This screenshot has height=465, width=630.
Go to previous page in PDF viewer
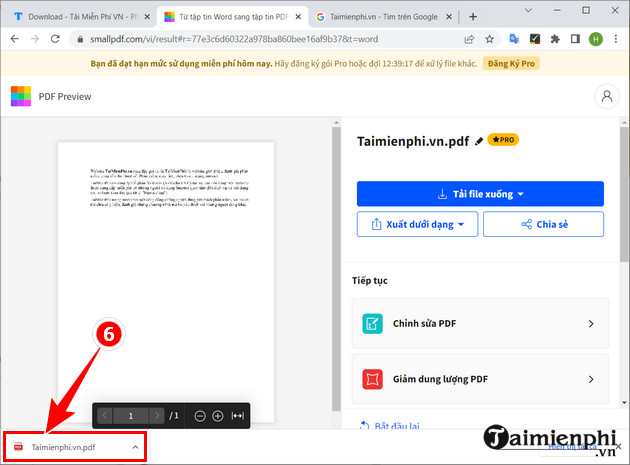[105, 416]
